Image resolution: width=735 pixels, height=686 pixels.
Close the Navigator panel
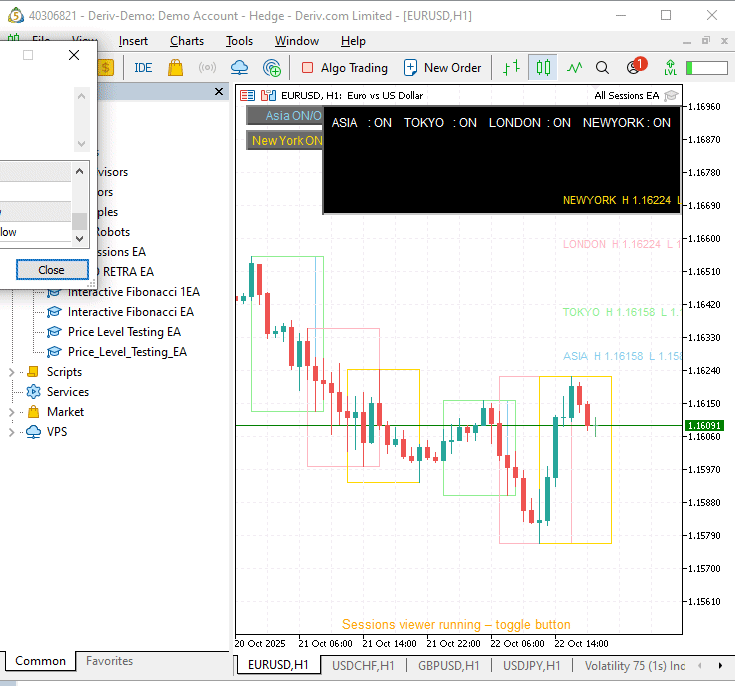[x=218, y=91]
